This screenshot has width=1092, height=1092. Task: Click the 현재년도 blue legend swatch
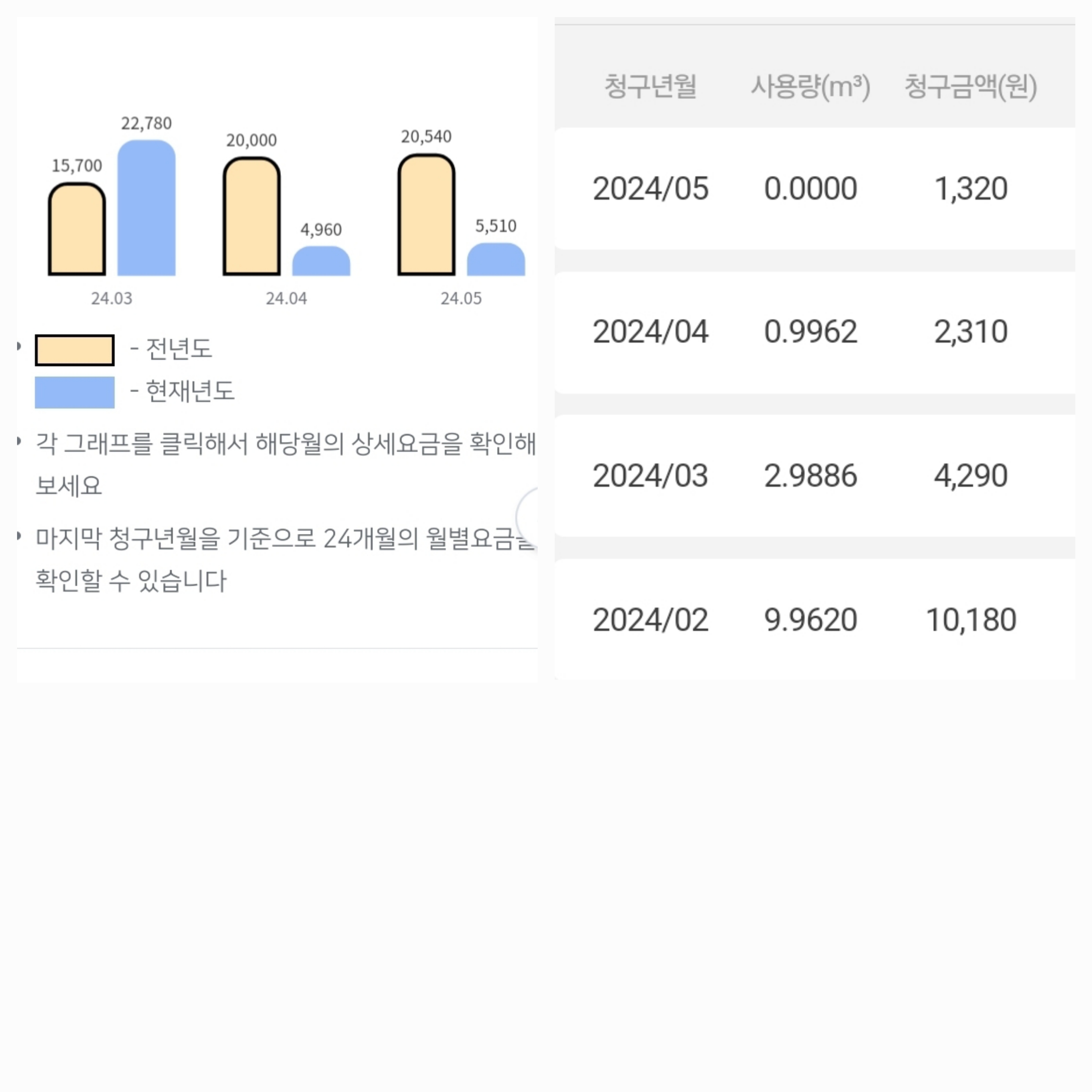point(75,392)
